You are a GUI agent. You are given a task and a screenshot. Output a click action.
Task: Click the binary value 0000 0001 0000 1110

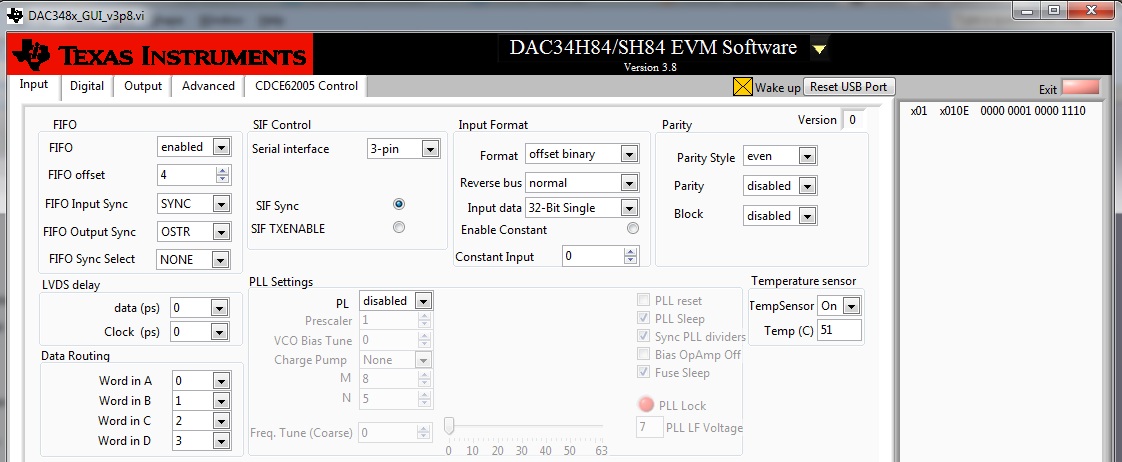coord(1033,111)
